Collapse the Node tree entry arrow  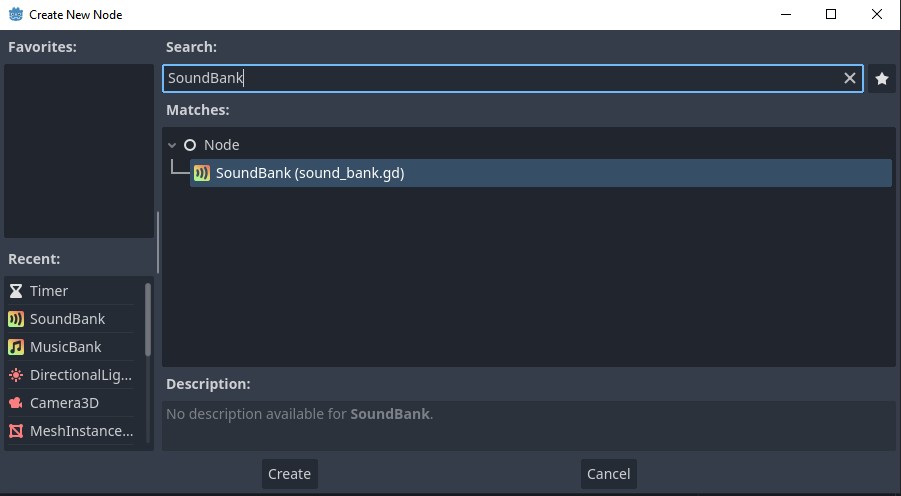(x=172, y=145)
